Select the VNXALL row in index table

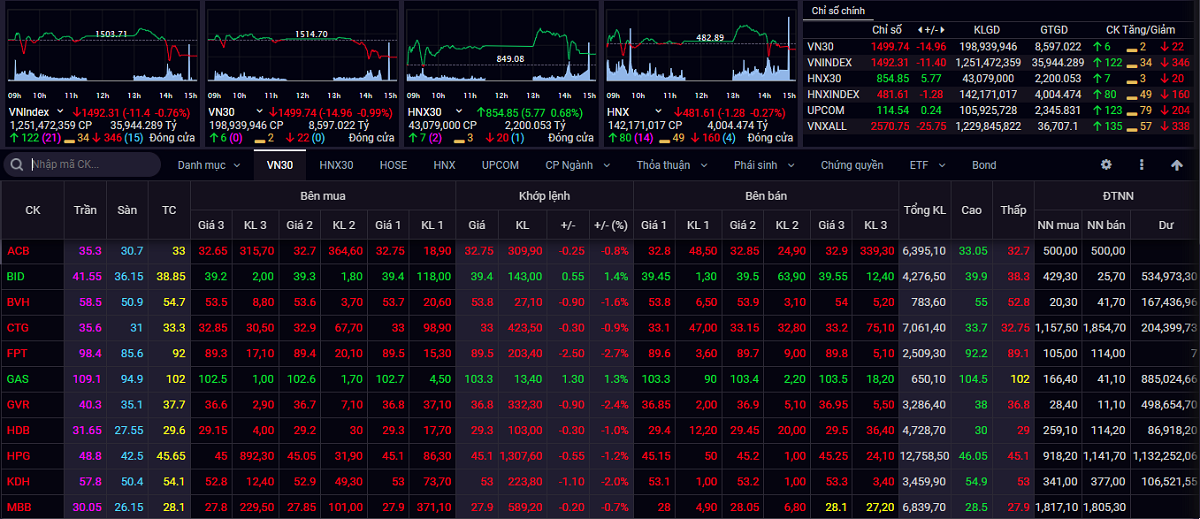pyautogui.click(x=1000, y=126)
